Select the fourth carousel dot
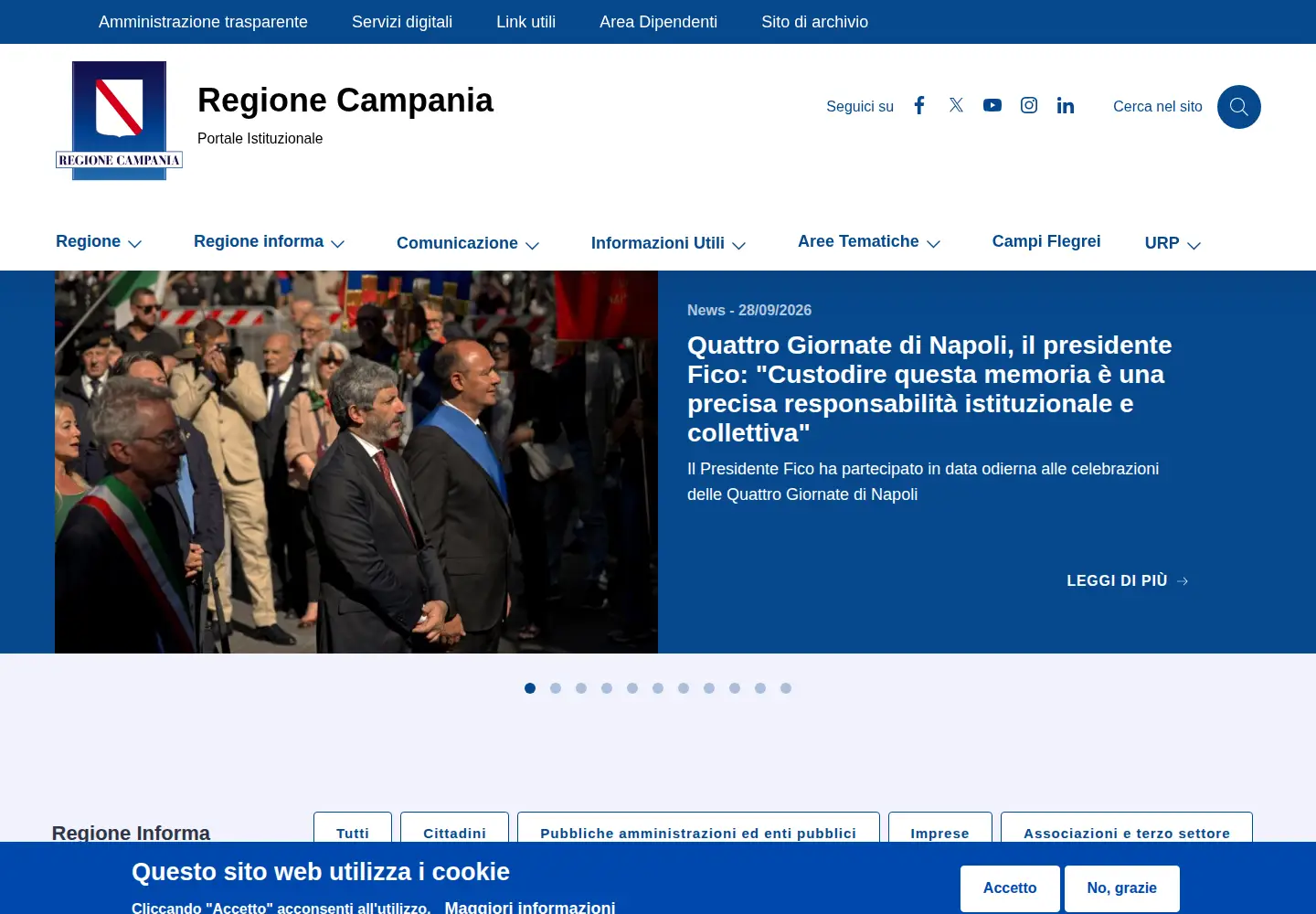 tap(607, 688)
